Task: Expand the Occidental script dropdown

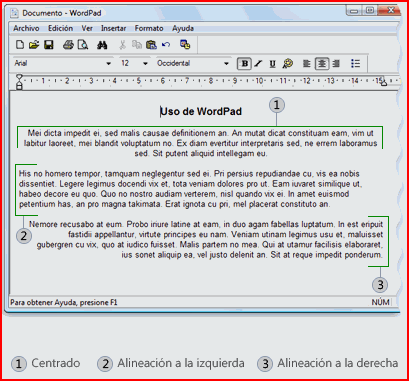Action: [x=227, y=64]
